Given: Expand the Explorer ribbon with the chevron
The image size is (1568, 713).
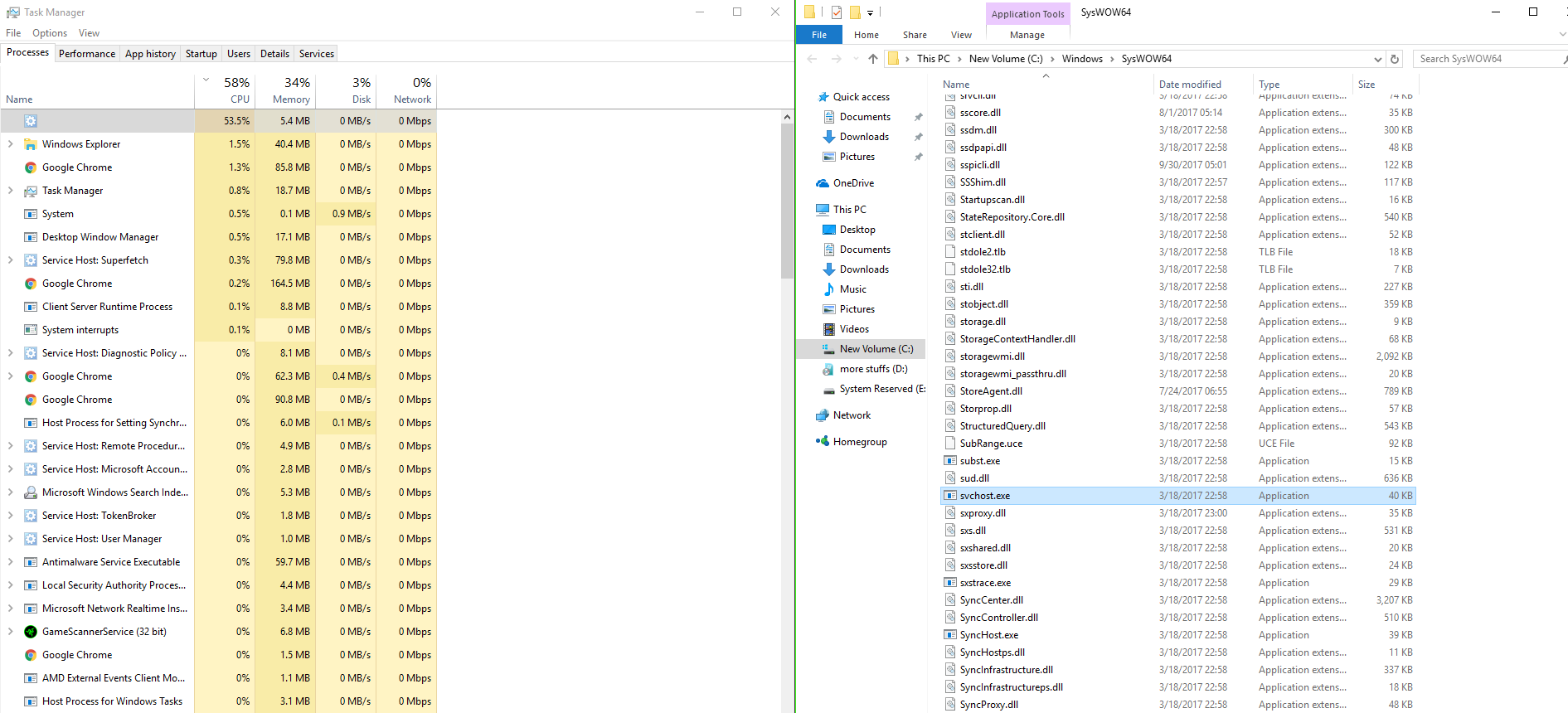Looking at the screenshot, I should (1562, 35).
